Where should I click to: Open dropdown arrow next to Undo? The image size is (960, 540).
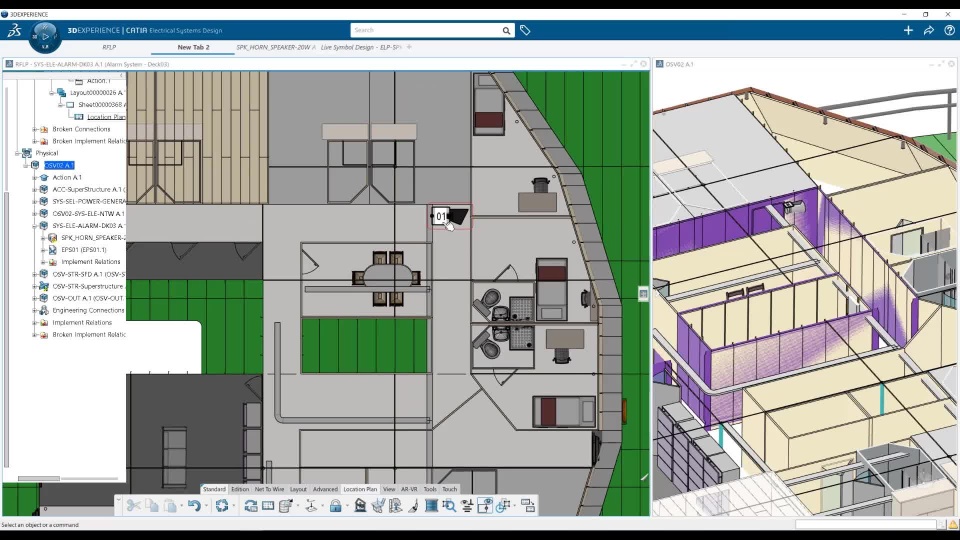coord(206,506)
